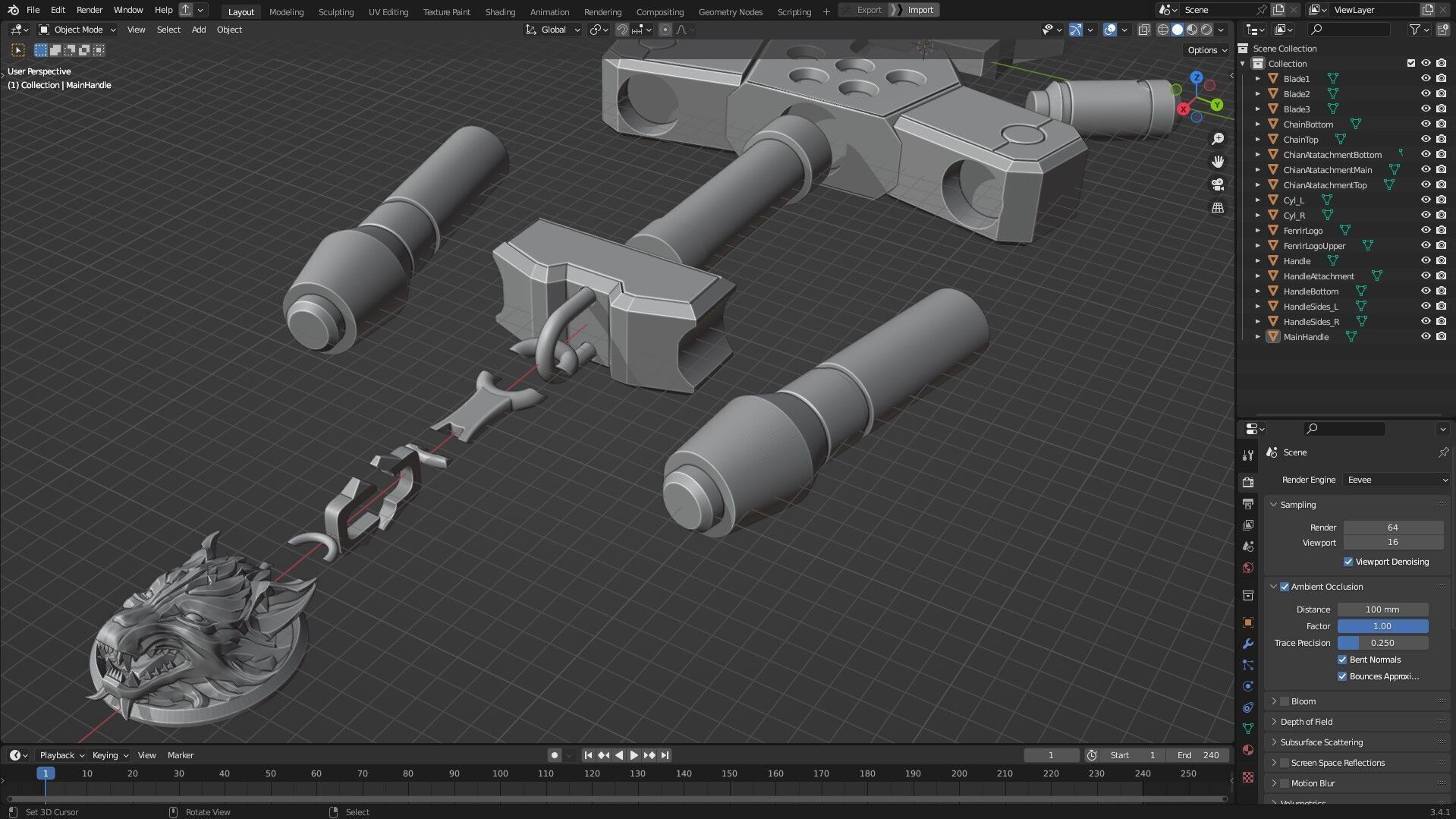Switch to the Shading workspace tab
The height and width of the screenshot is (819, 1456).
tap(500, 11)
